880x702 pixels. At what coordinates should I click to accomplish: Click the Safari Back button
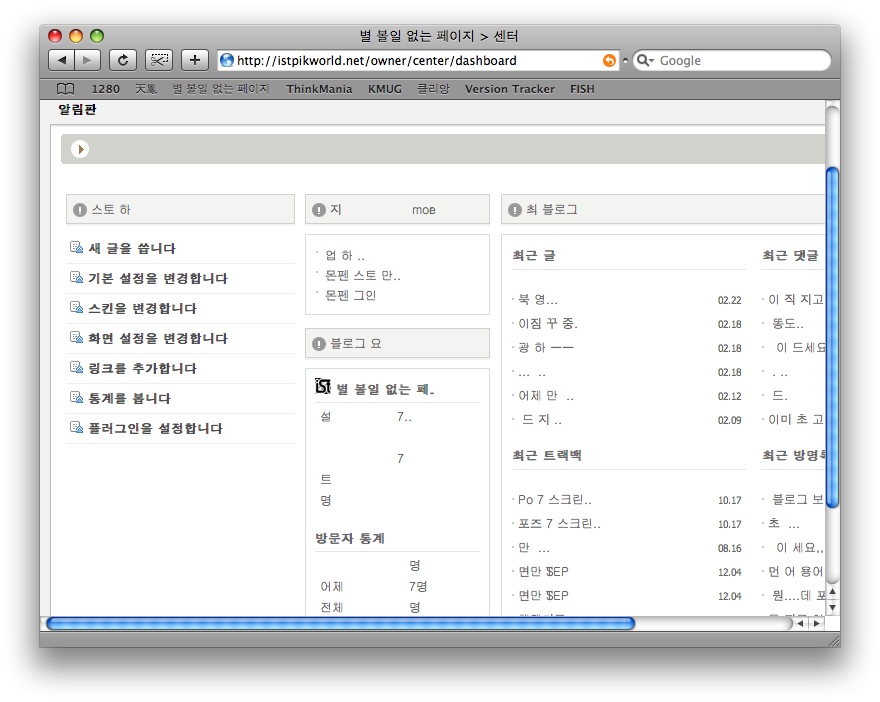coord(61,60)
